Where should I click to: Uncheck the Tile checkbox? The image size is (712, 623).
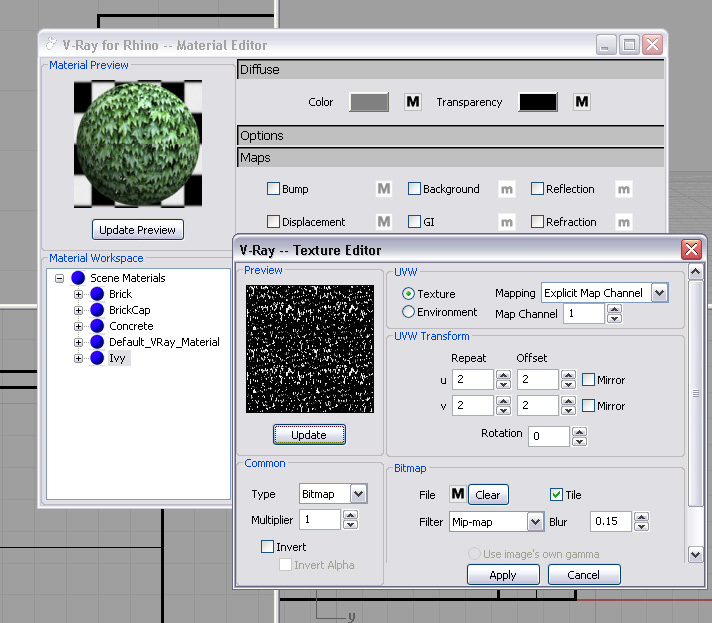pyautogui.click(x=557, y=494)
